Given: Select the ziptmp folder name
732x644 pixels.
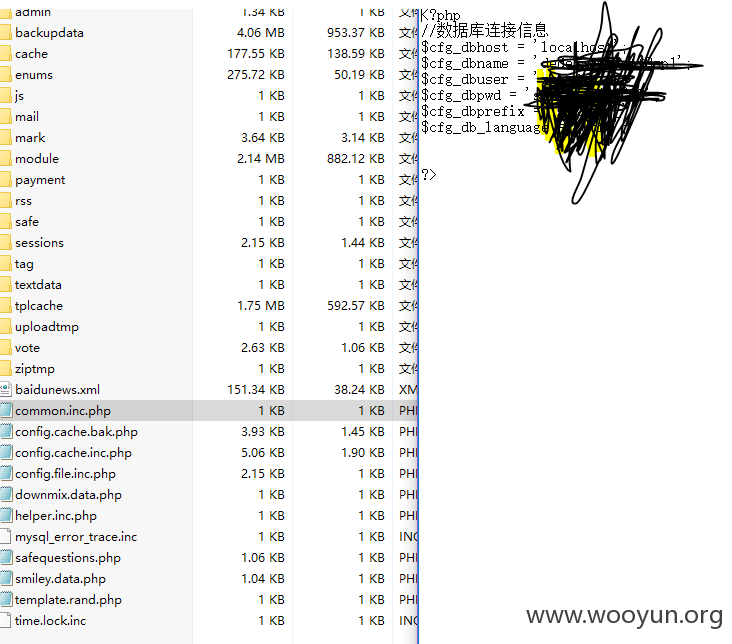Looking at the screenshot, I should (x=35, y=369).
